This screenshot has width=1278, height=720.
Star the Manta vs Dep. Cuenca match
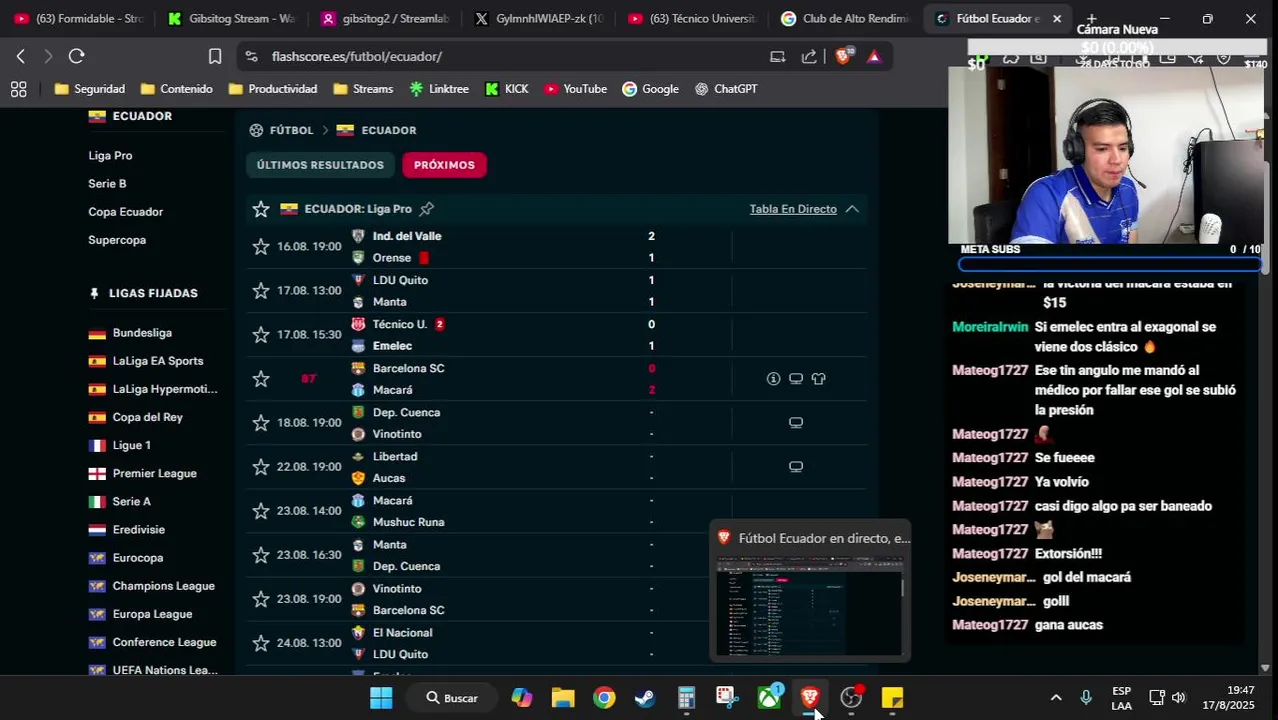[261, 555]
